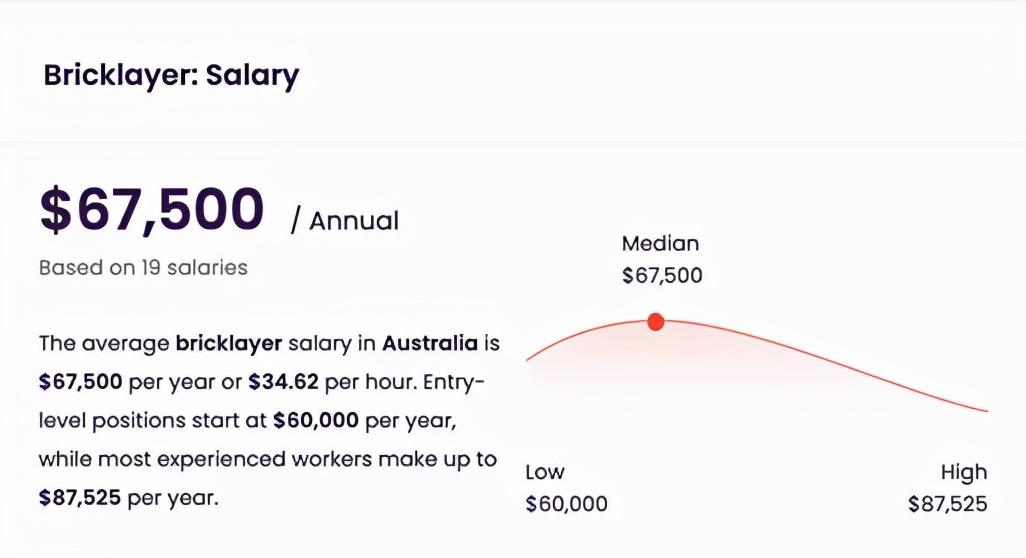Click the "Low" label below the chart

point(545,472)
